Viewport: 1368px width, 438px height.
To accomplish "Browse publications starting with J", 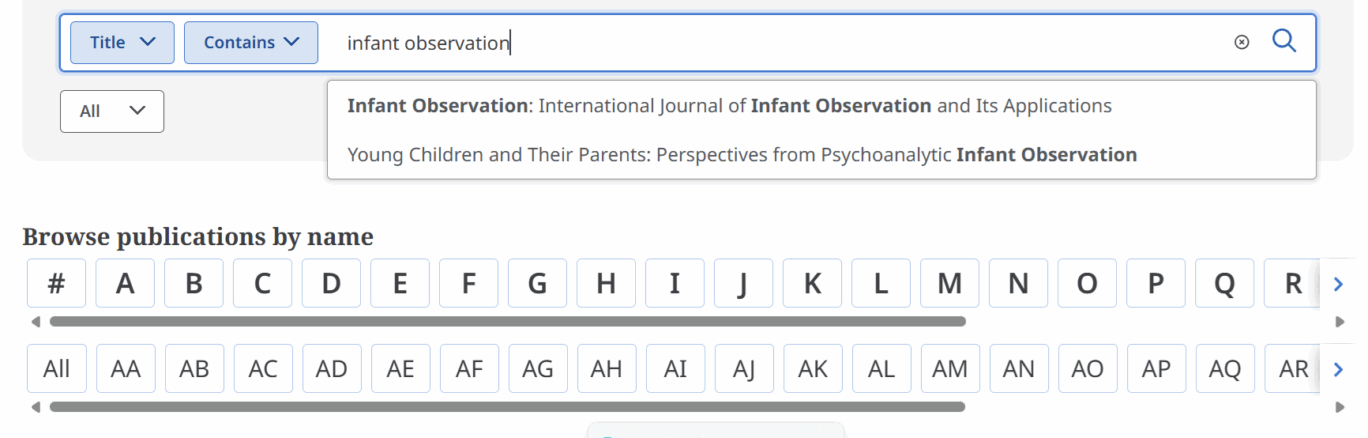I will pyautogui.click(x=743, y=284).
